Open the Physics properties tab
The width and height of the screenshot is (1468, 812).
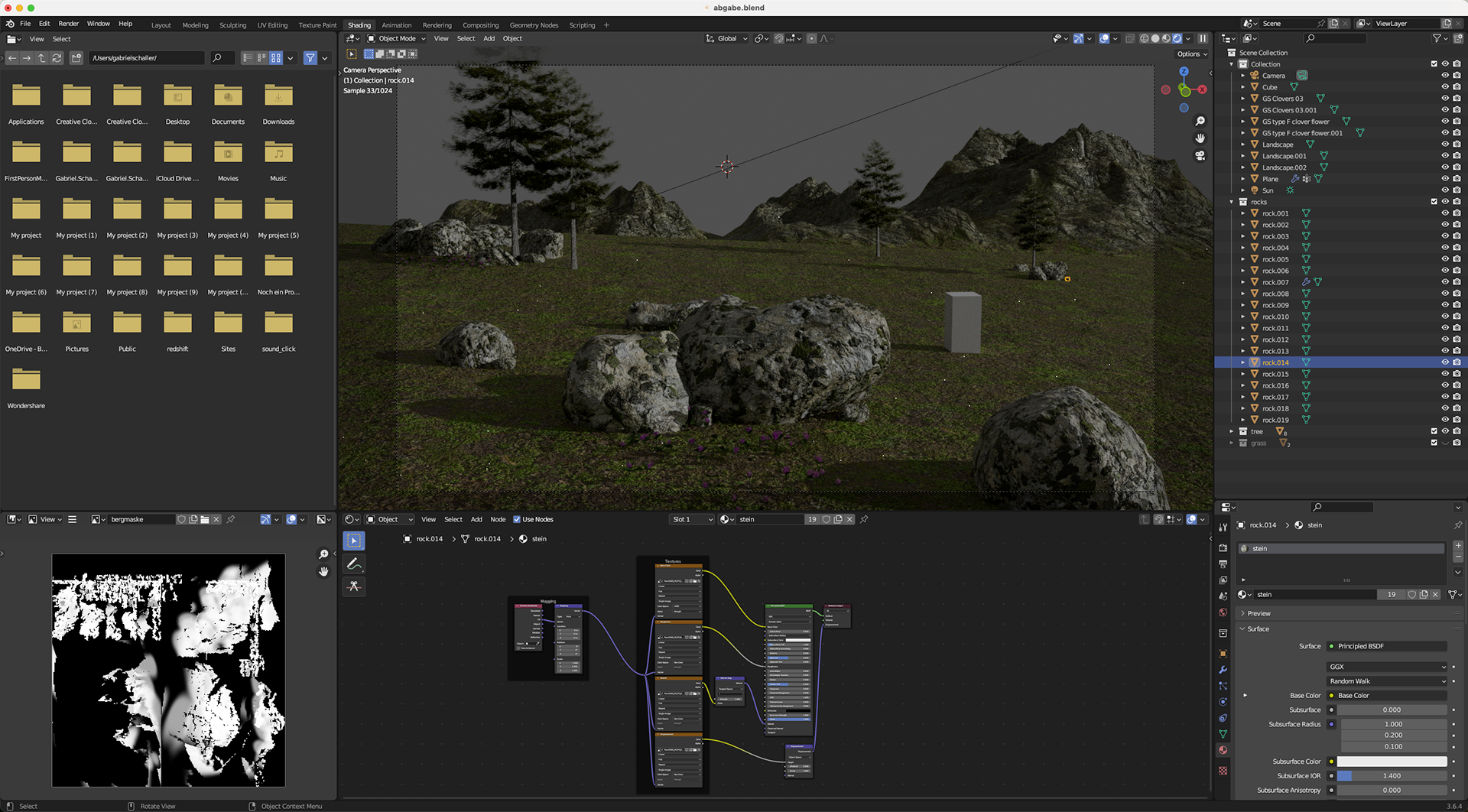click(x=1223, y=702)
